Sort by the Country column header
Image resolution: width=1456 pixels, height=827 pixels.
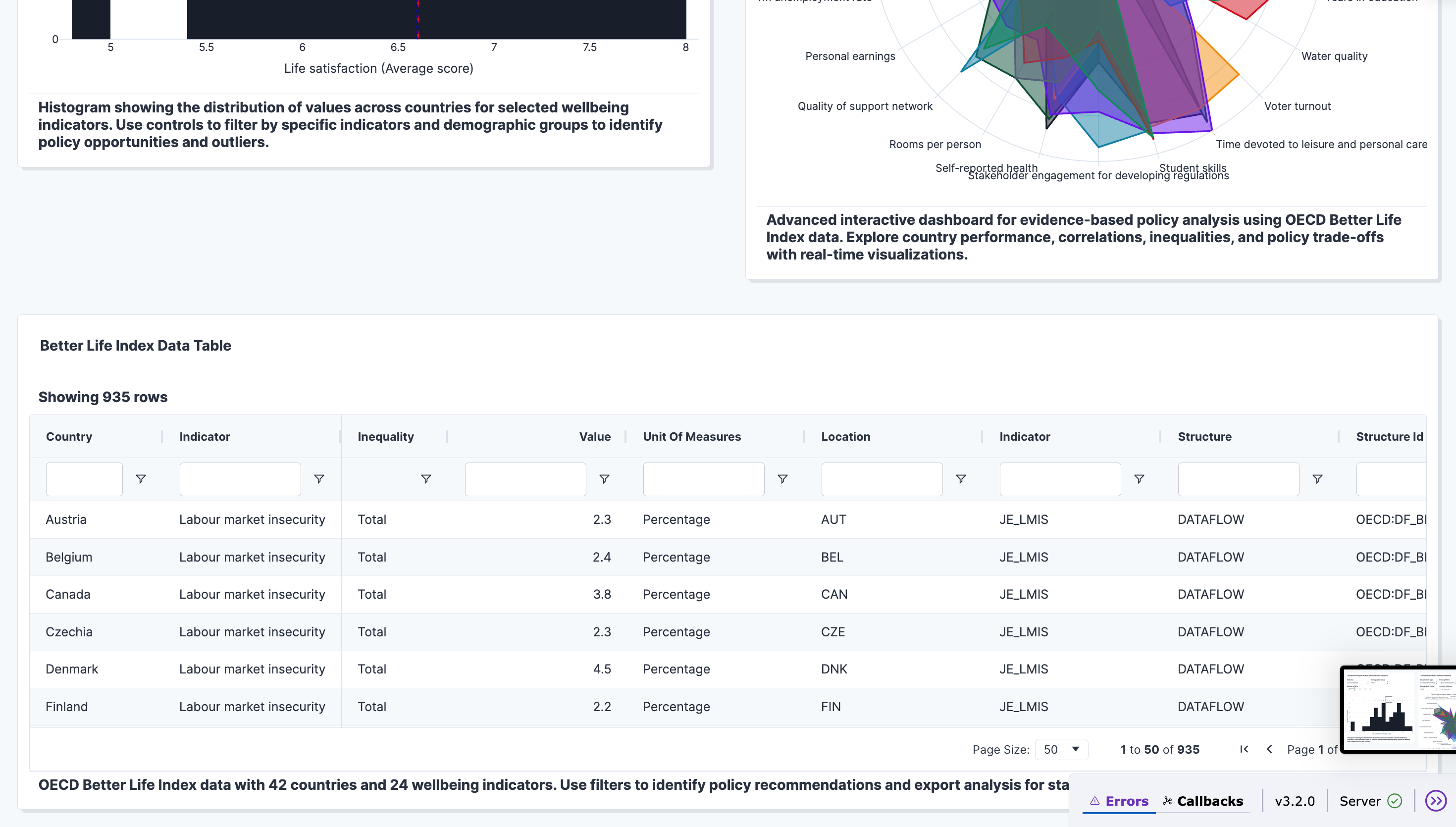click(69, 436)
